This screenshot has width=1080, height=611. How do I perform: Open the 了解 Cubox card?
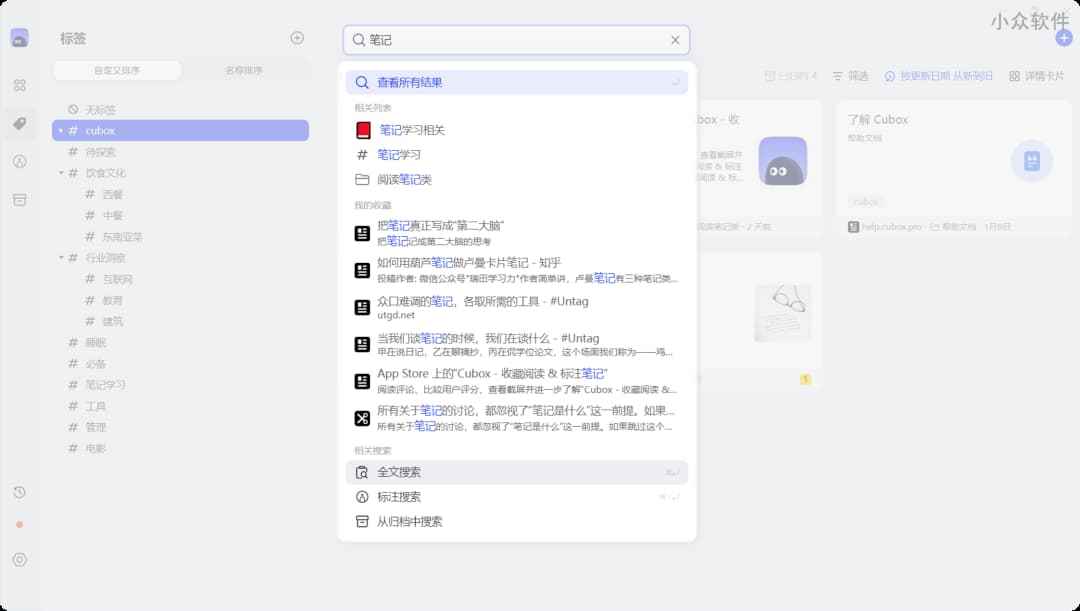point(954,169)
